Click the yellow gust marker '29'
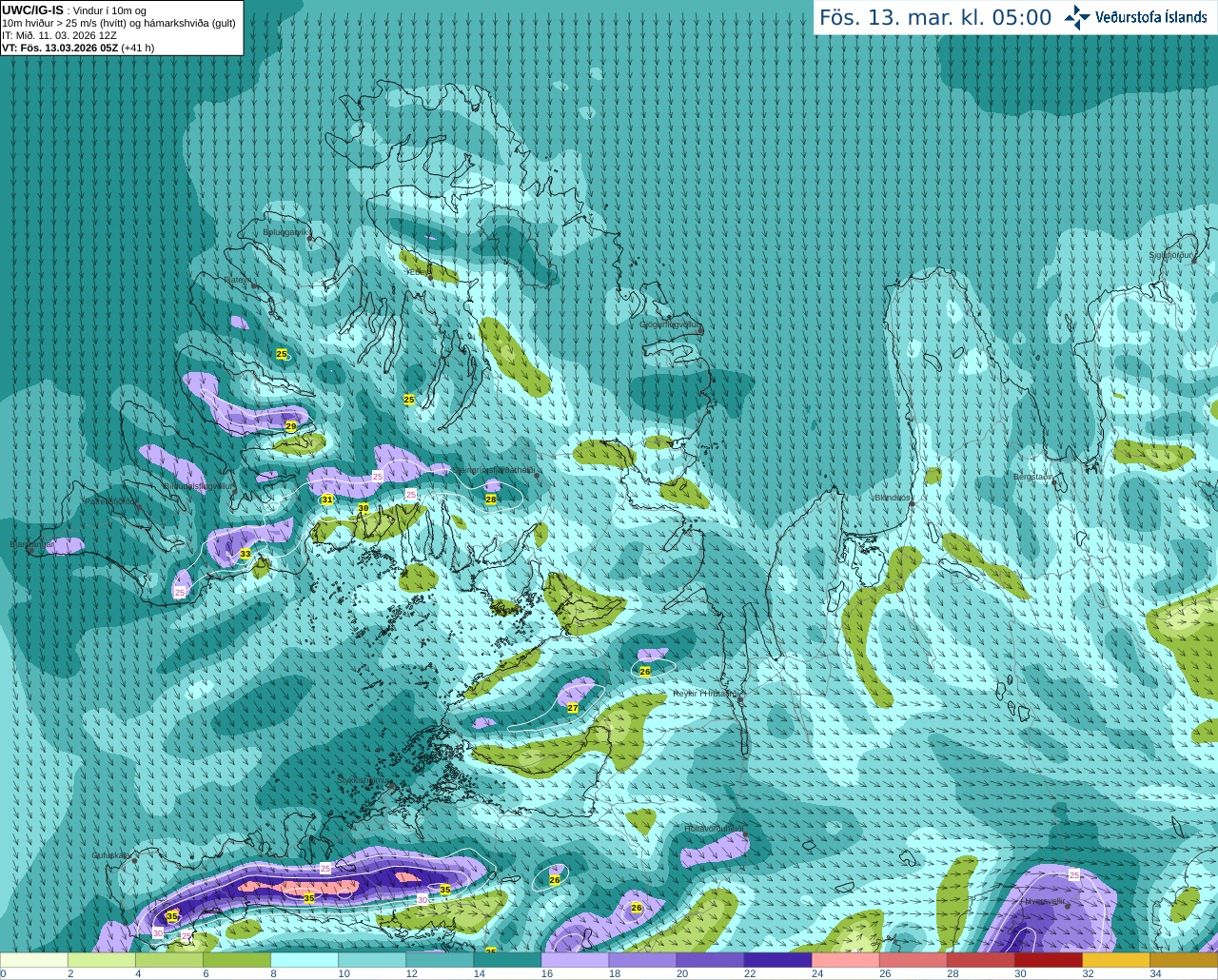The height and width of the screenshot is (980, 1218). pos(291,426)
